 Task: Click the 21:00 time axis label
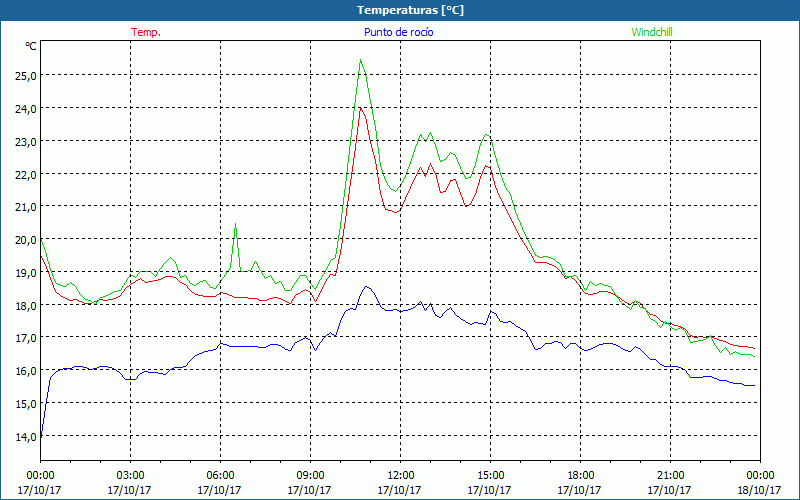pos(670,476)
